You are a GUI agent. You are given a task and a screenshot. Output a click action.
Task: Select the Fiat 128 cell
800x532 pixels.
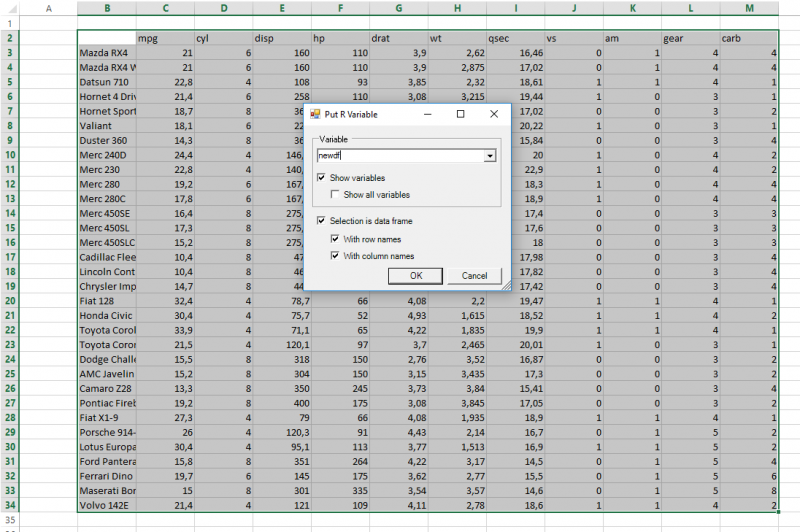pos(107,301)
